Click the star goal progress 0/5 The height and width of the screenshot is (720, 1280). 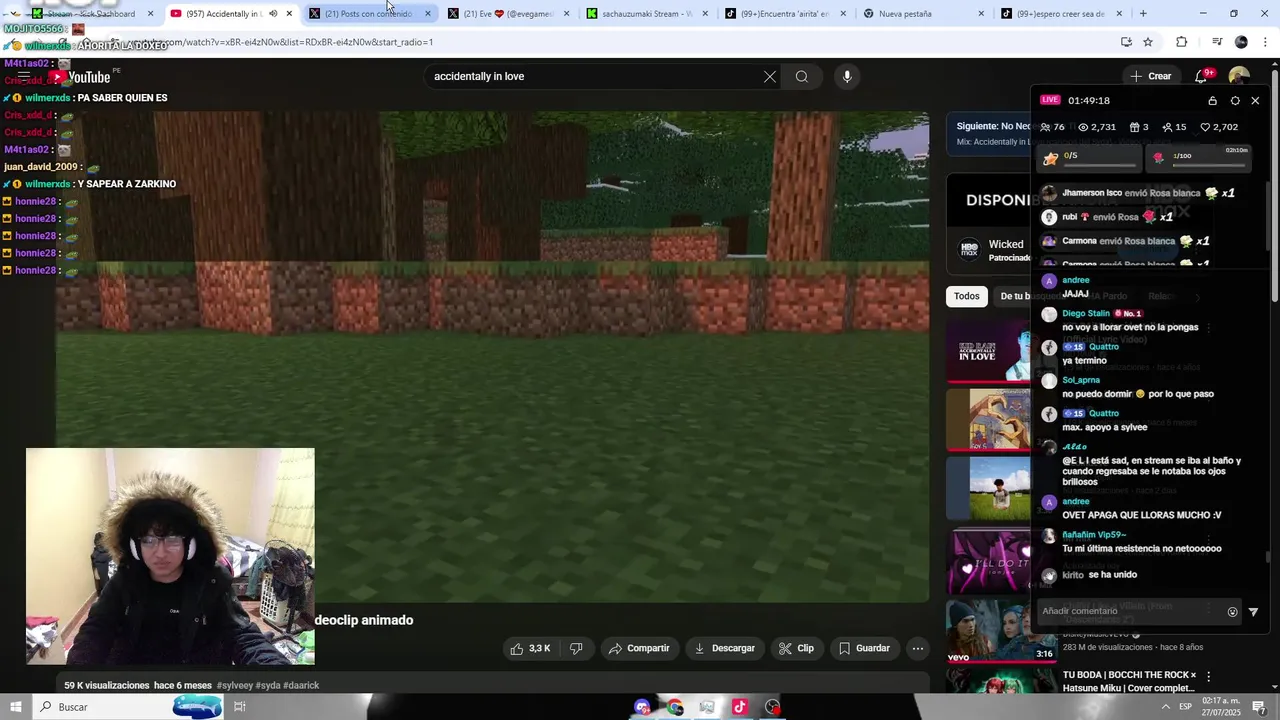pos(1087,157)
